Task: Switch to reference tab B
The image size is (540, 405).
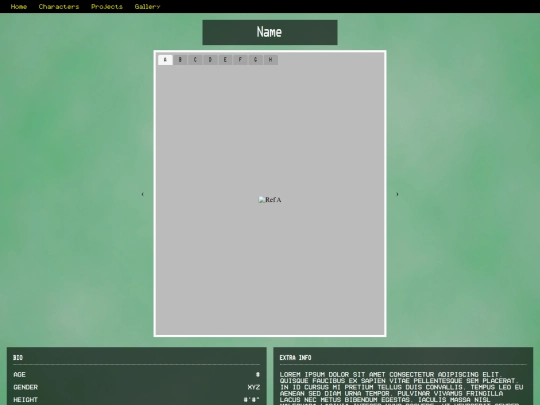Action: point(180,60)
